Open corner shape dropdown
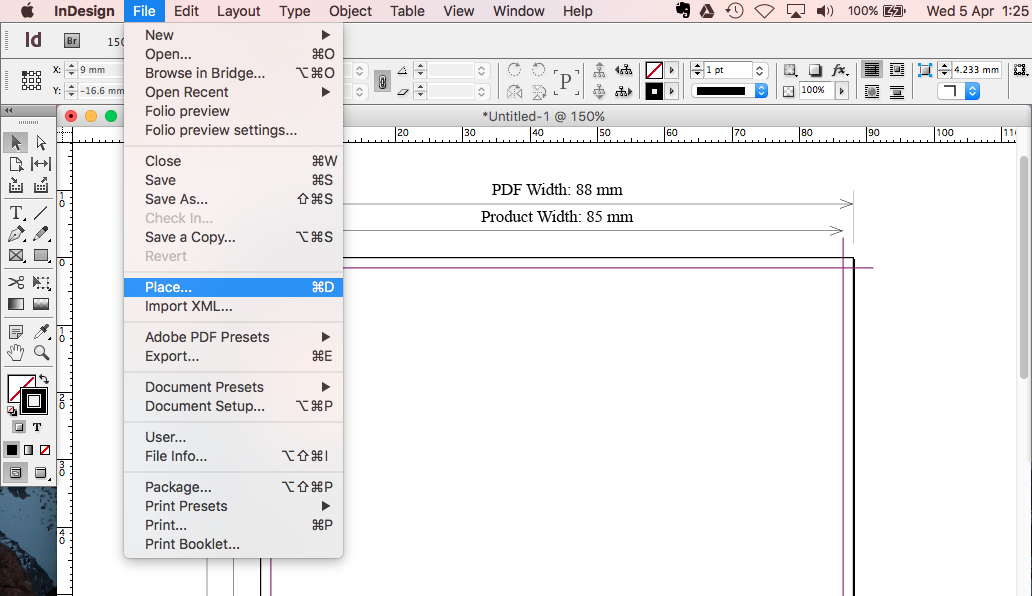 973,91
